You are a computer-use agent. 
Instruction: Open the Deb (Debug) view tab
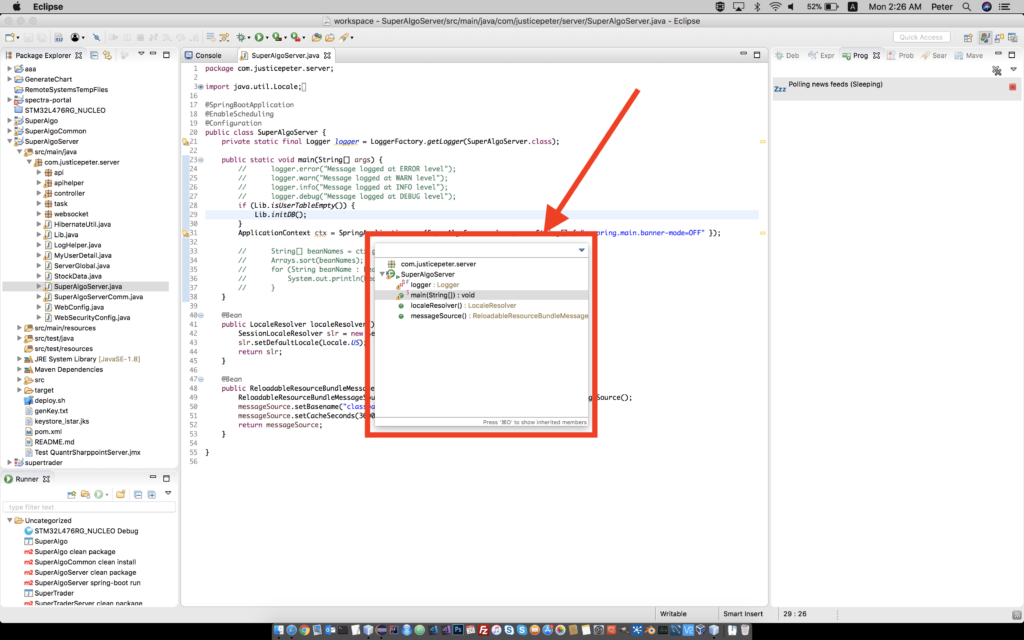tap(787, 56)
